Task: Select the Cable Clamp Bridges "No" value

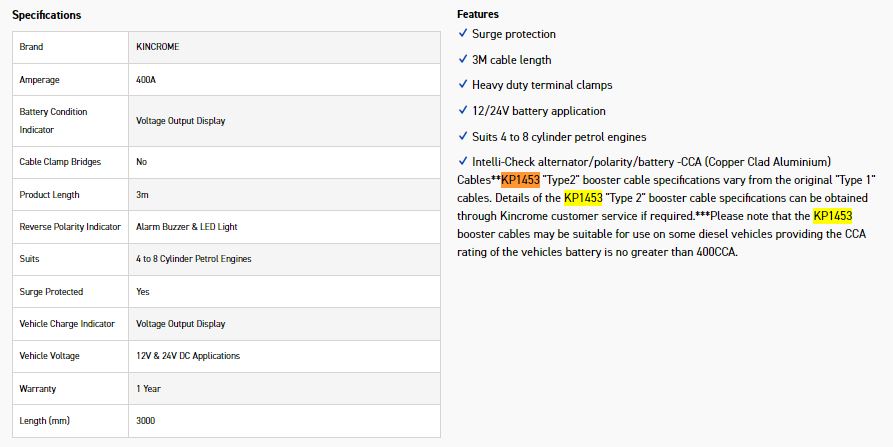Action: 141,161
